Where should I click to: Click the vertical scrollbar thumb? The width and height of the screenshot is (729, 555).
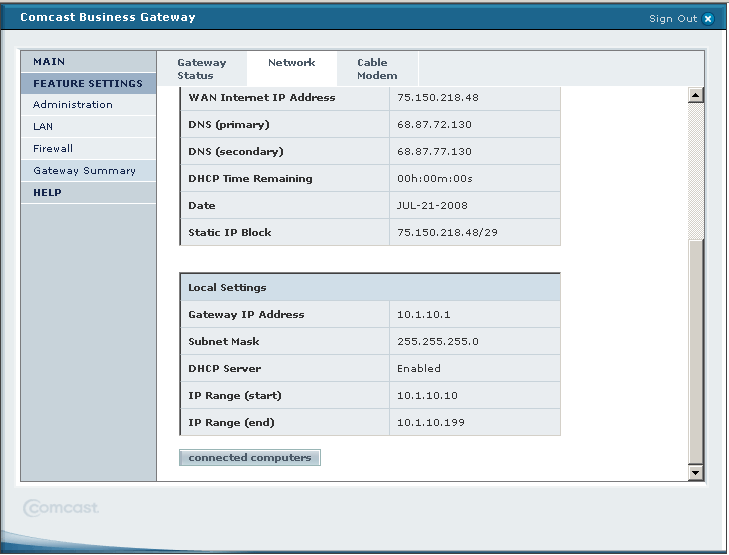(696, 352)
